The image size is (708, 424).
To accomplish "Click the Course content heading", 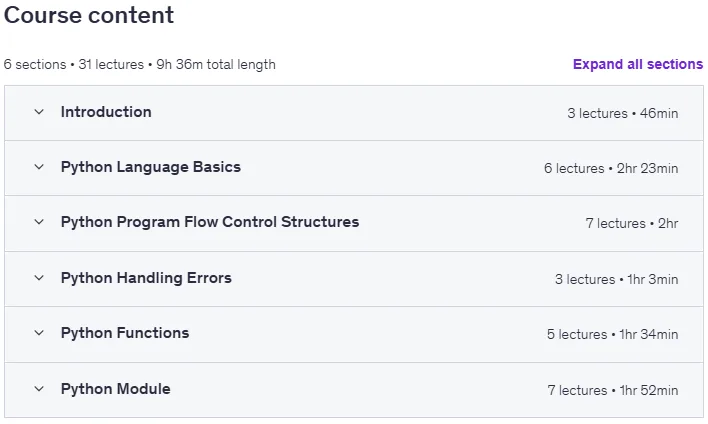I will tap(89, 15).
